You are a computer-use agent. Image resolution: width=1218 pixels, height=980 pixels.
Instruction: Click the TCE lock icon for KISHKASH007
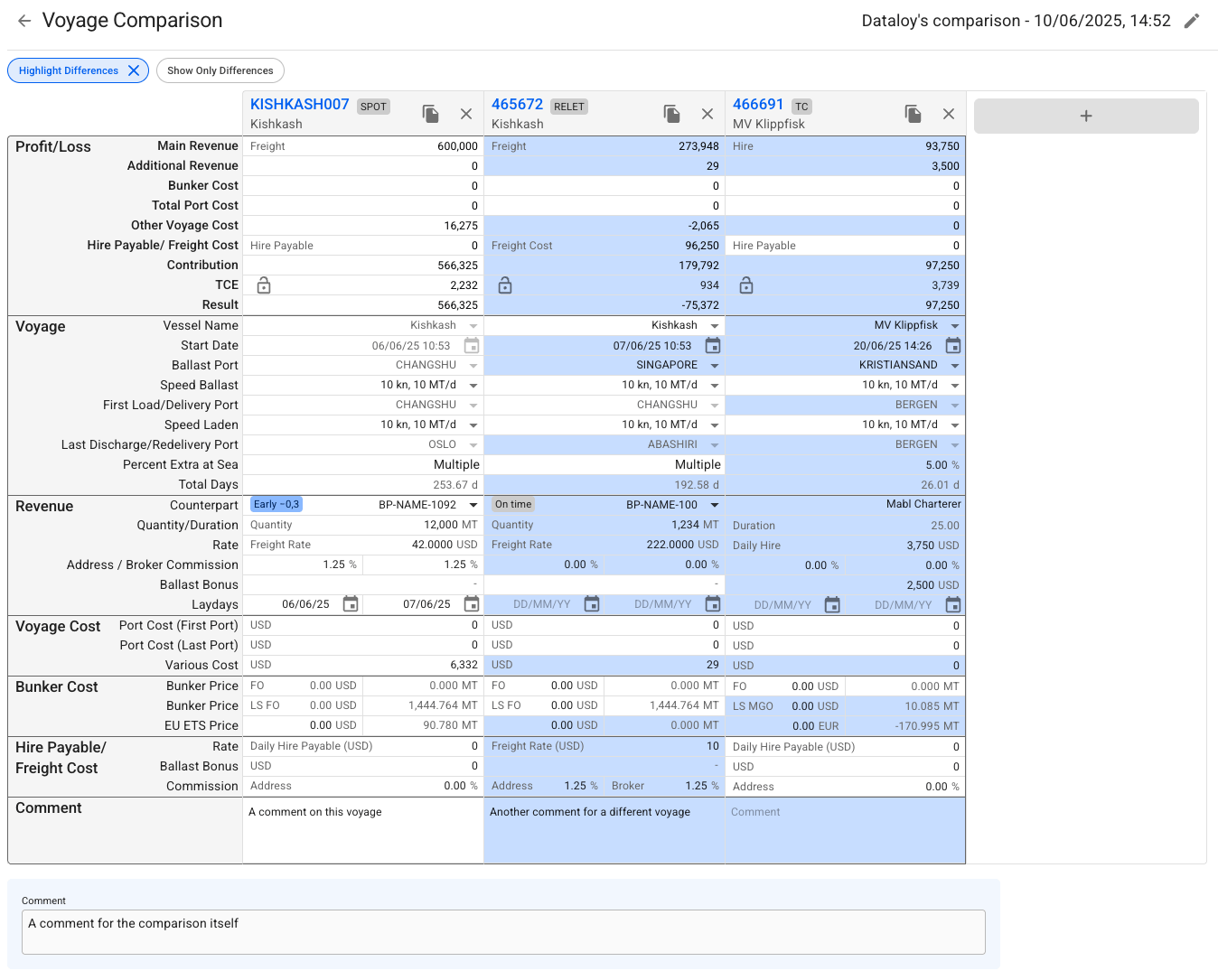coord(264,285)
